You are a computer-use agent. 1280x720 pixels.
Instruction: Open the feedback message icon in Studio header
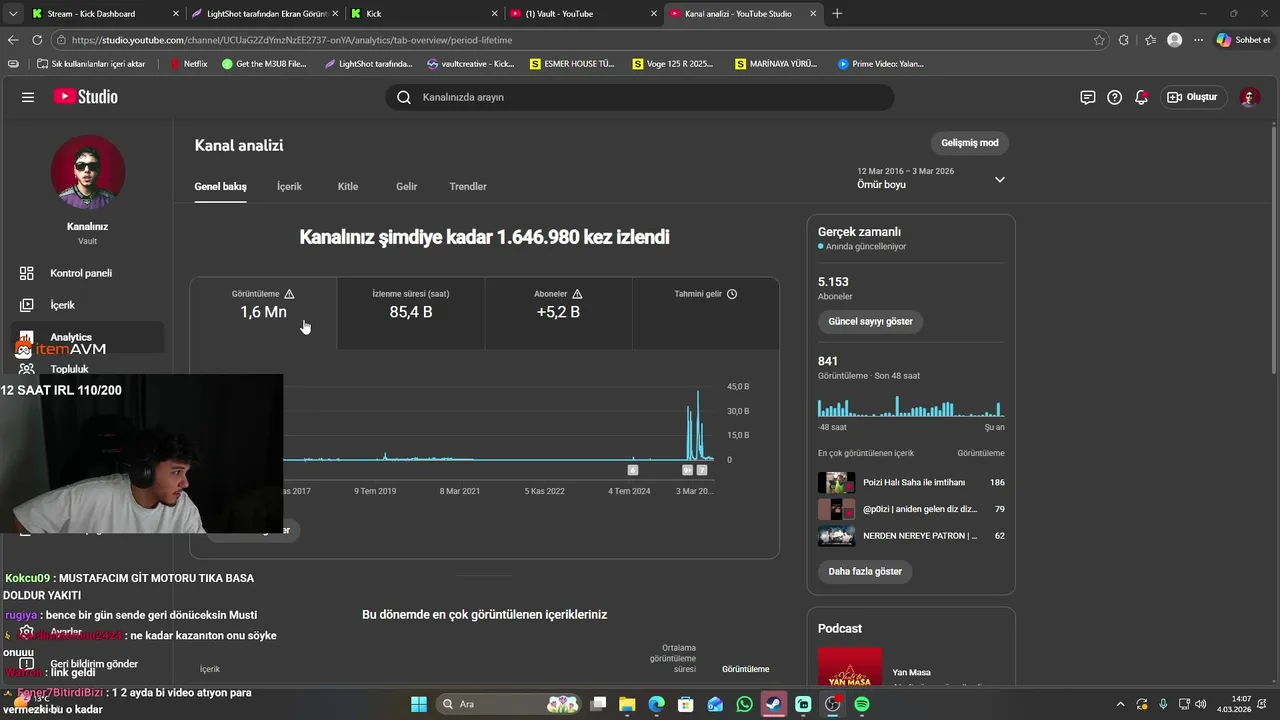(1088, 97)
